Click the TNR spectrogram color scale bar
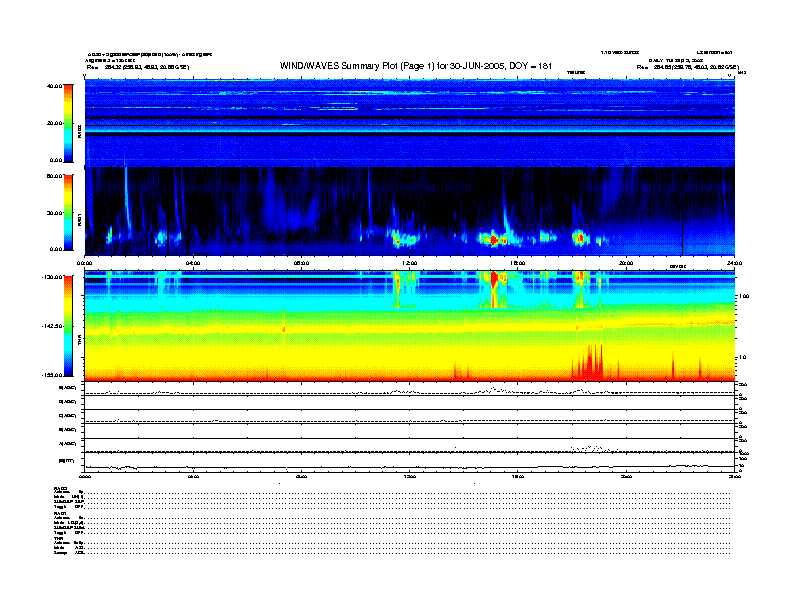The image size is (792, 612). point(68,326)
